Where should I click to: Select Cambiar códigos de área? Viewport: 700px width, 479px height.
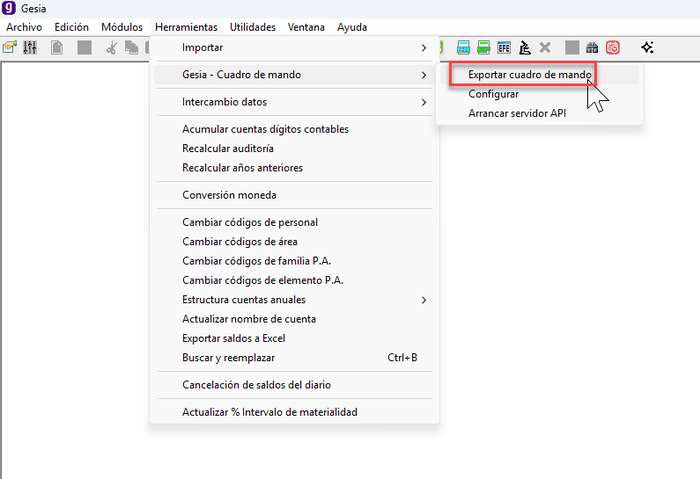(240, 242)
